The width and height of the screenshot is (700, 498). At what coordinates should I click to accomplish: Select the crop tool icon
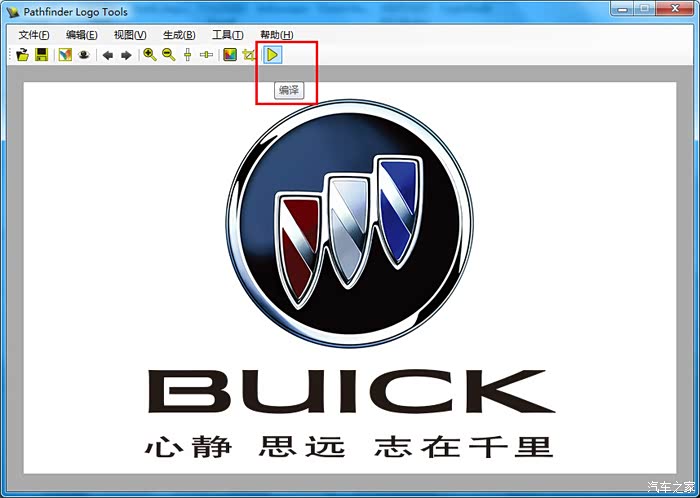pos(249,55)
